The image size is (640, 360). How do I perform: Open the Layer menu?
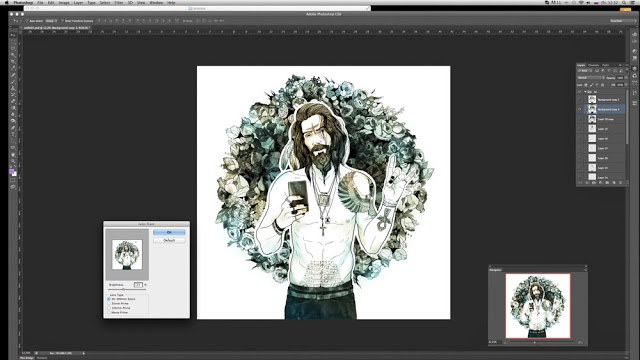[x=78, y=2]
